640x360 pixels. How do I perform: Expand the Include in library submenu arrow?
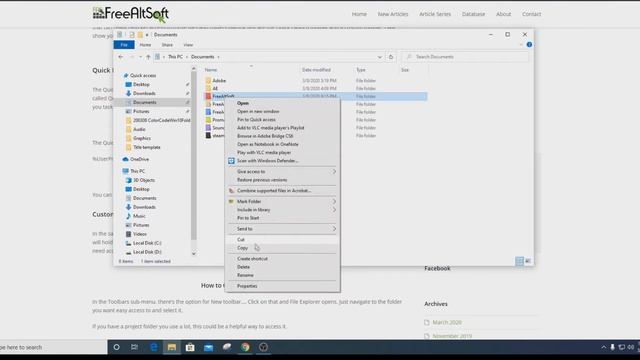[334, 209]
